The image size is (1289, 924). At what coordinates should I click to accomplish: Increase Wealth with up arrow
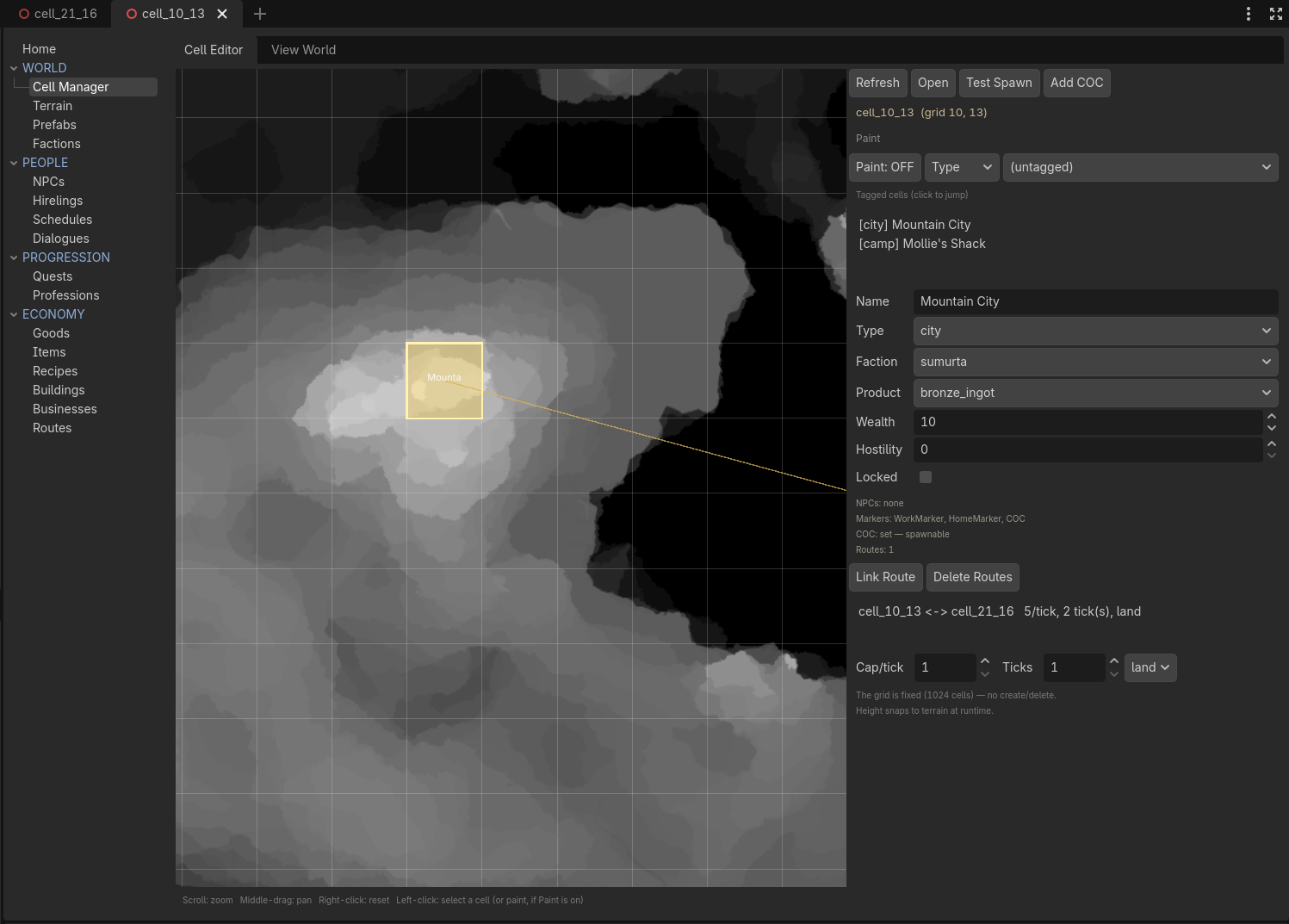pyautogui.click(x=1272, y=416)
